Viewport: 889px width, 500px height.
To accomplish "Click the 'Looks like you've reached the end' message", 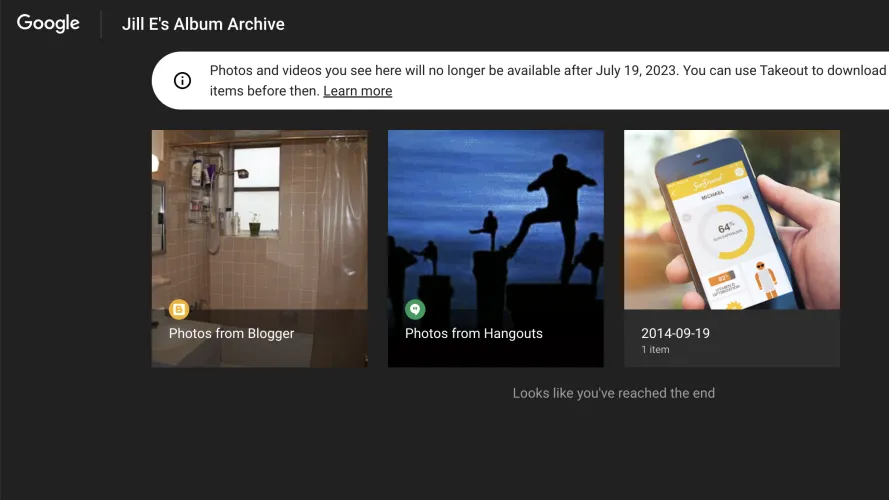I will [x=613, y=393].
